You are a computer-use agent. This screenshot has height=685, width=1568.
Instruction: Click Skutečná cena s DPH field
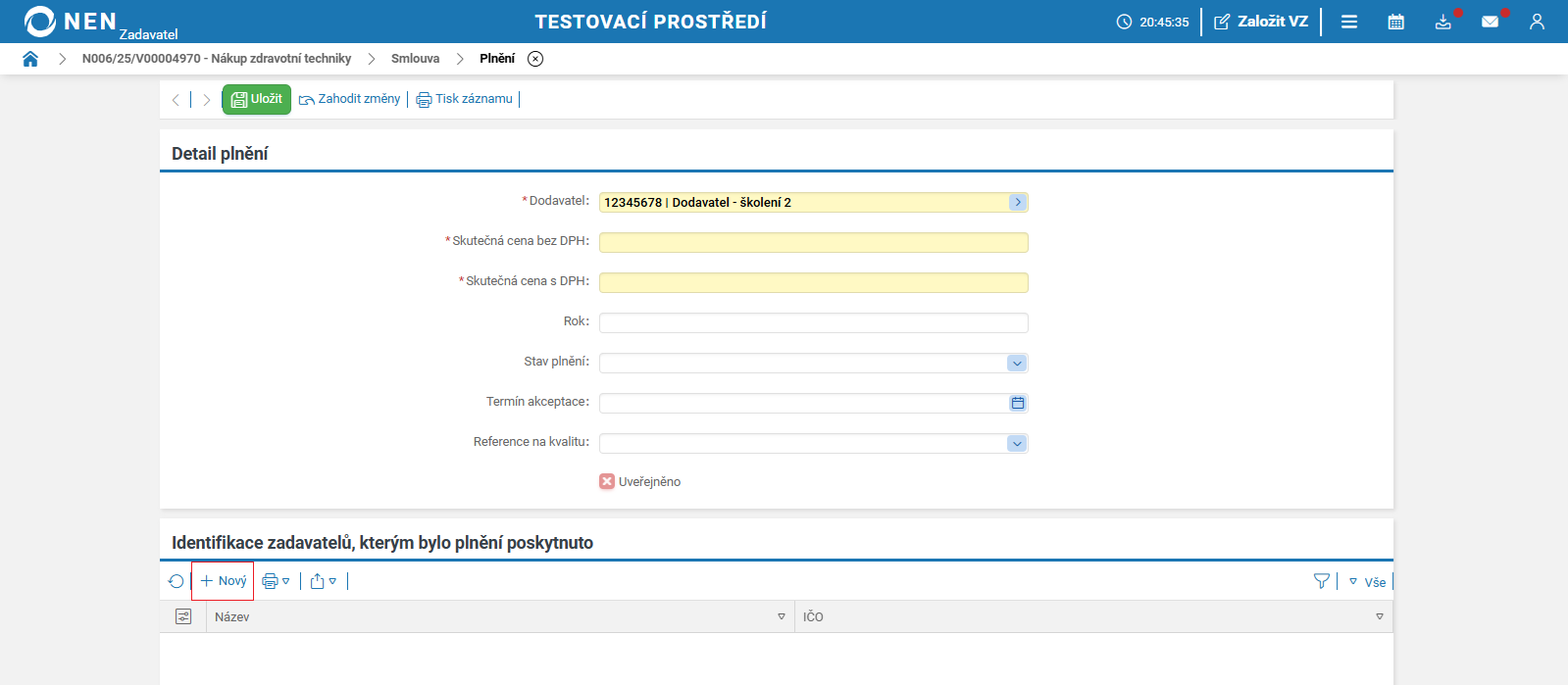[x=814, y=282]
